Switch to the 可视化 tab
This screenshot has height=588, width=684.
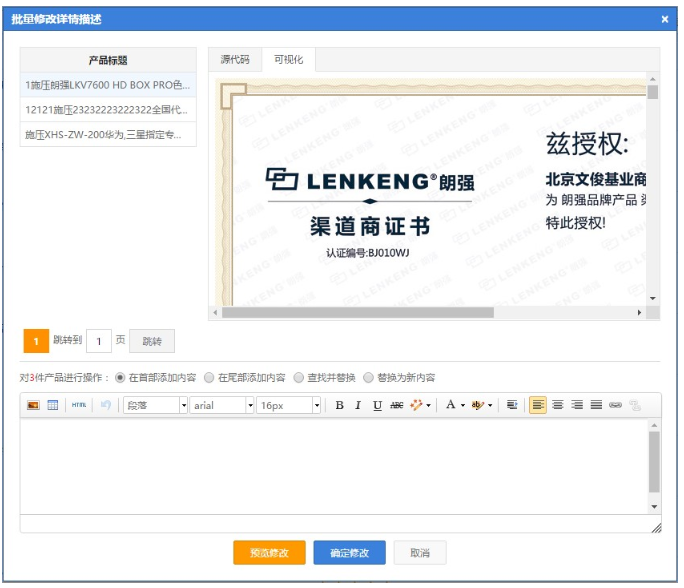coord(288,60)
